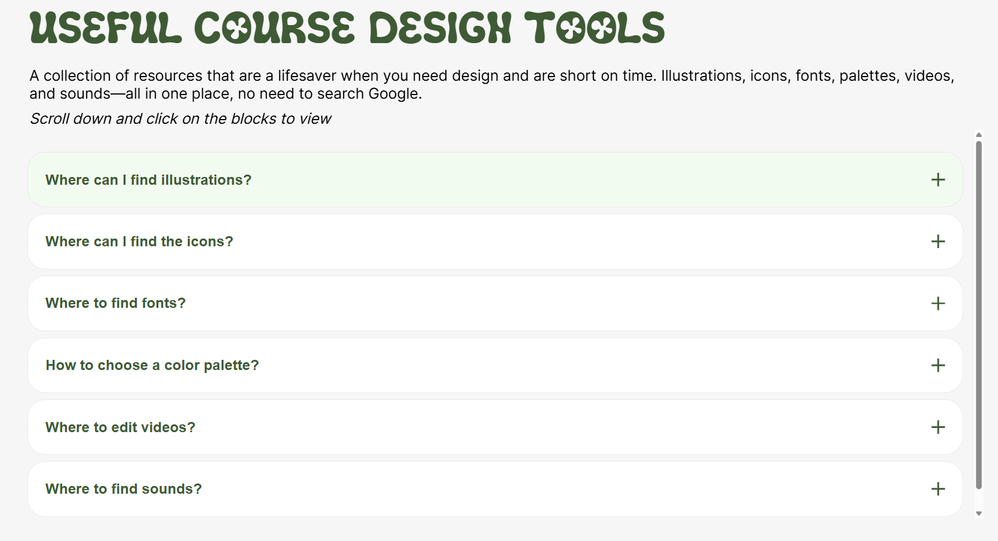Click the italic "Scroll down and click" instruction
Image resolution: width=998 pixels, height=541 pixels.
pyautogui.click(x=180, y=119)
